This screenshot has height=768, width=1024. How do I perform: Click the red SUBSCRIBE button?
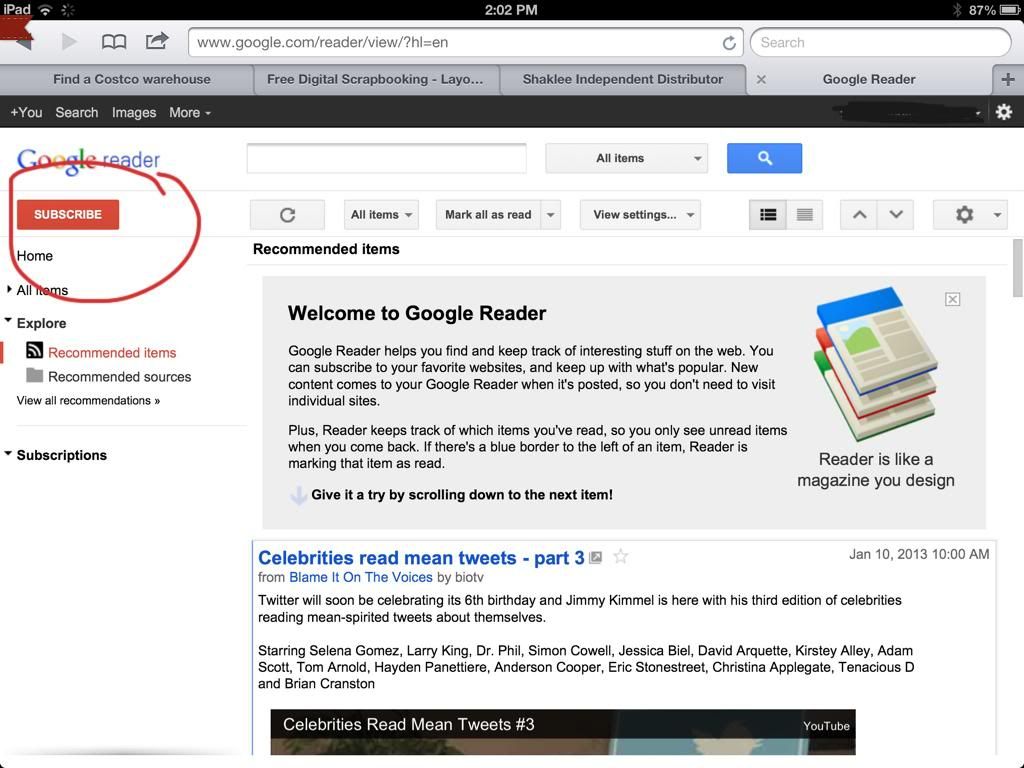pos(68,214)
